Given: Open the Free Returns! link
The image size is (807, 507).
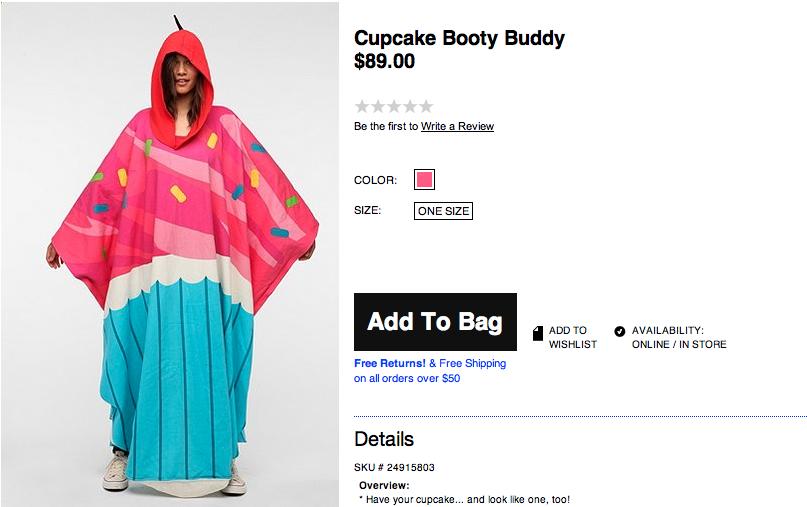Looking at the screenshot, I should (x=390, y=364).
